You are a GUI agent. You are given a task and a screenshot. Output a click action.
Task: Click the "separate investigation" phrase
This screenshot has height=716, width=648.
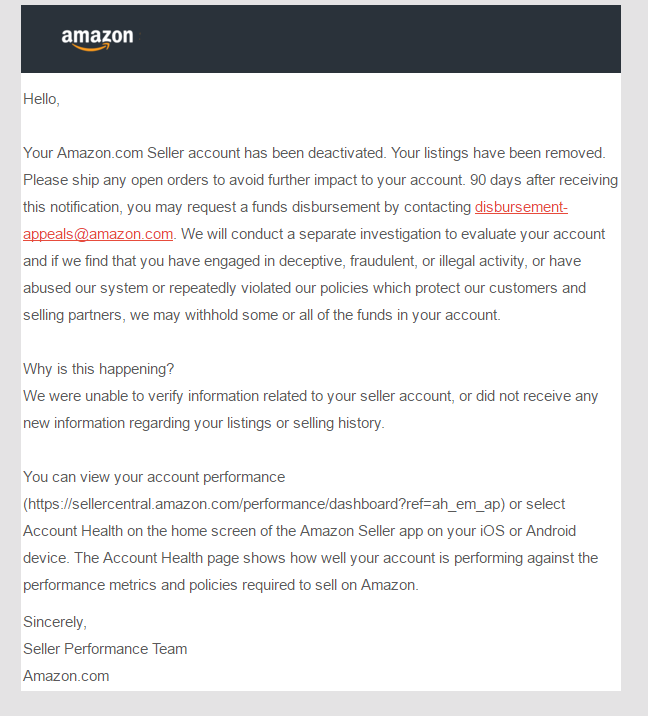pos(358,234)
